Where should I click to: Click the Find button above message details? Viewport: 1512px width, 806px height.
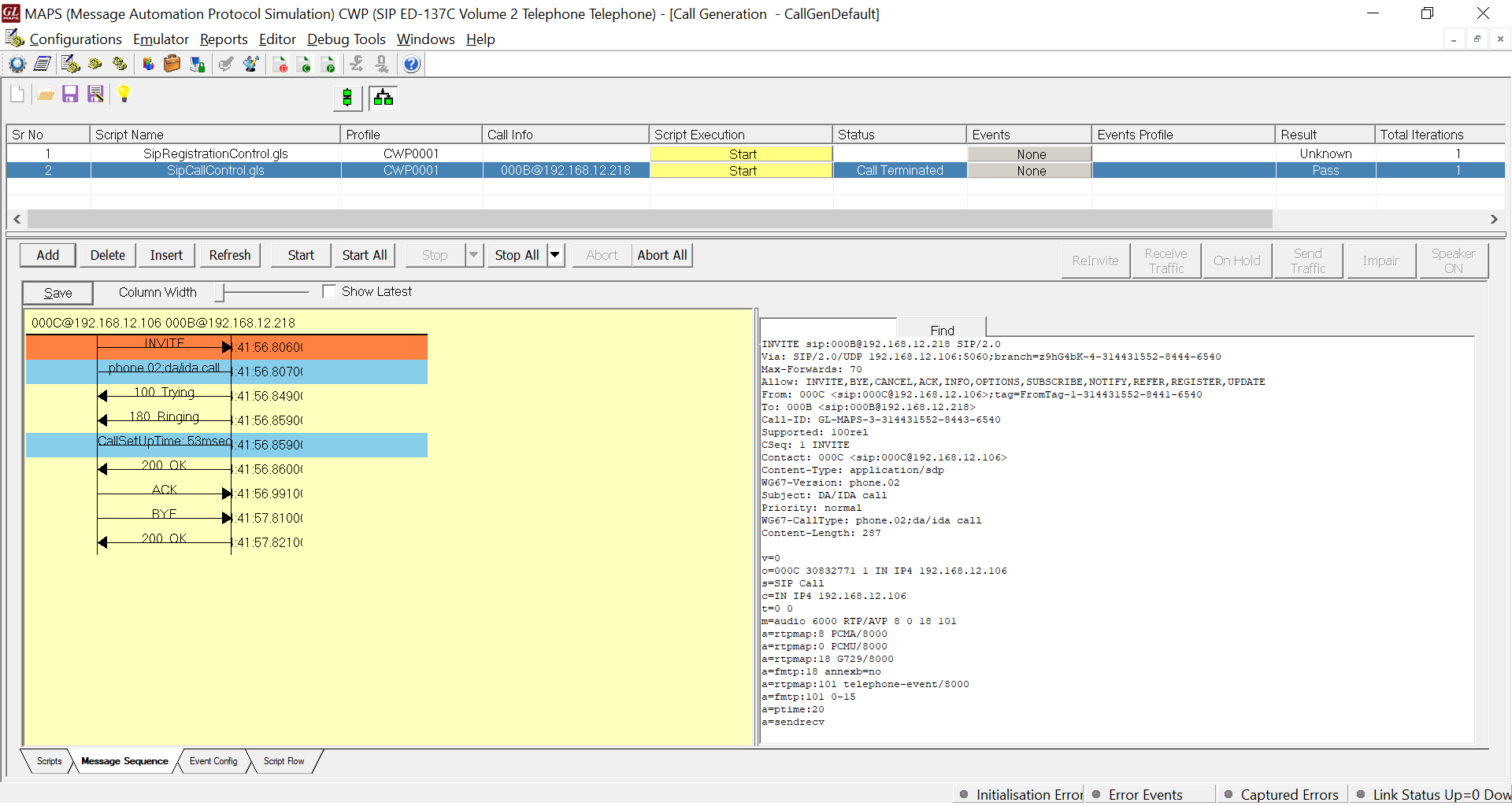(x=942, y=331)
